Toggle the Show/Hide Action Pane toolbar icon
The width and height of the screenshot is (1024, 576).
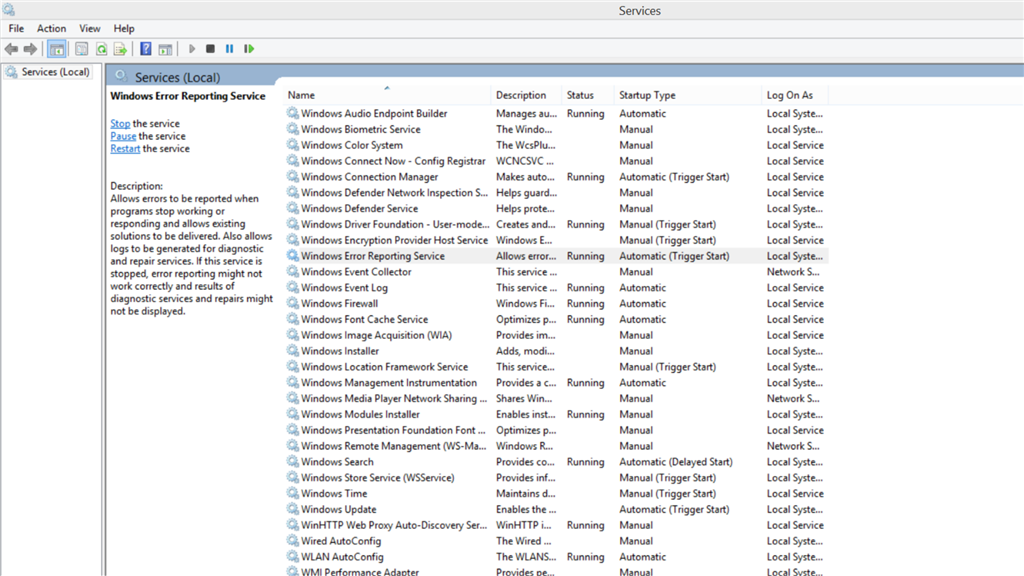165,49
